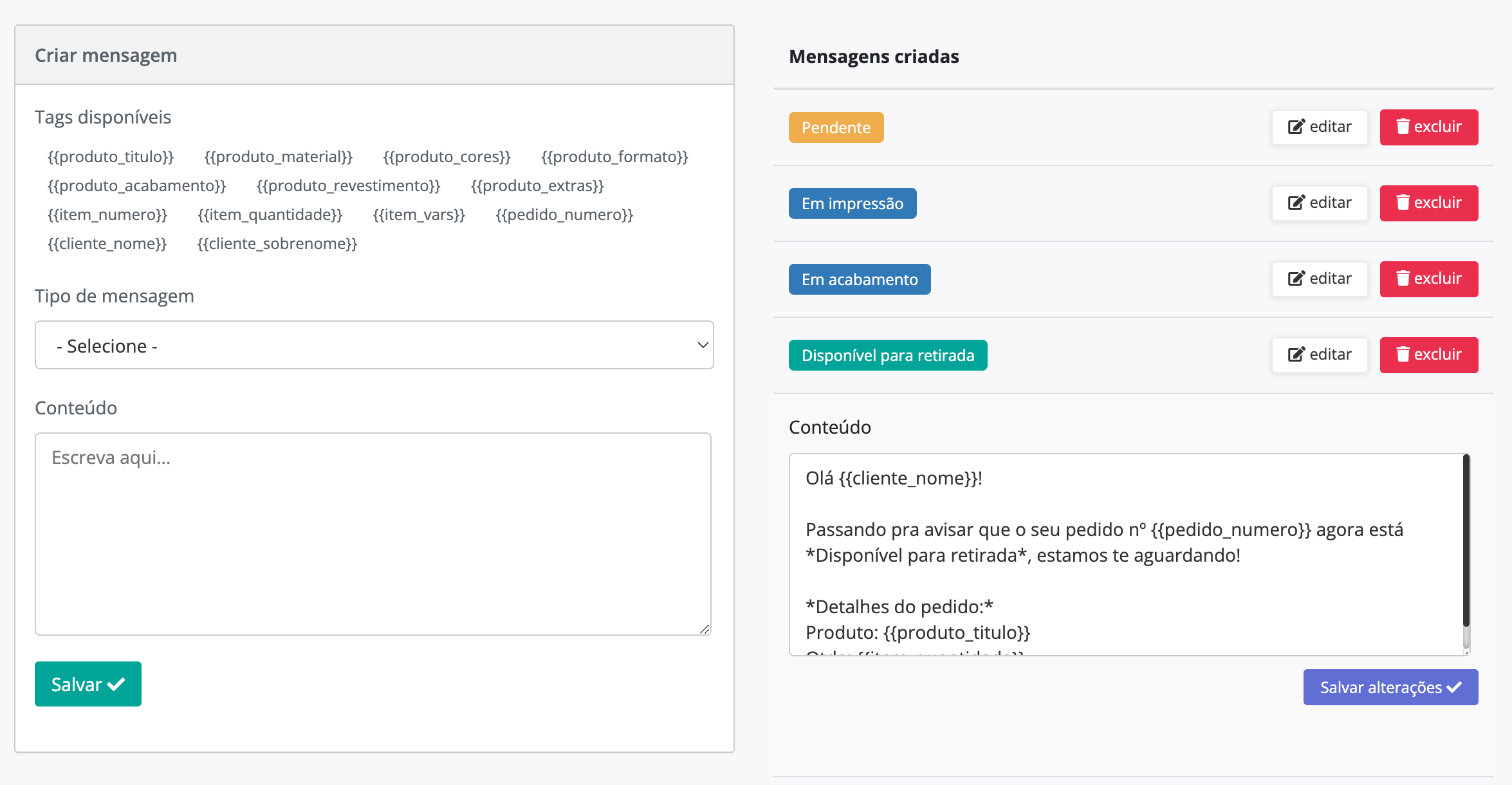Screen dimensions: 1512x785
Task: Click the {{produto_acabamento}} tag
Action: pos(137,186)
